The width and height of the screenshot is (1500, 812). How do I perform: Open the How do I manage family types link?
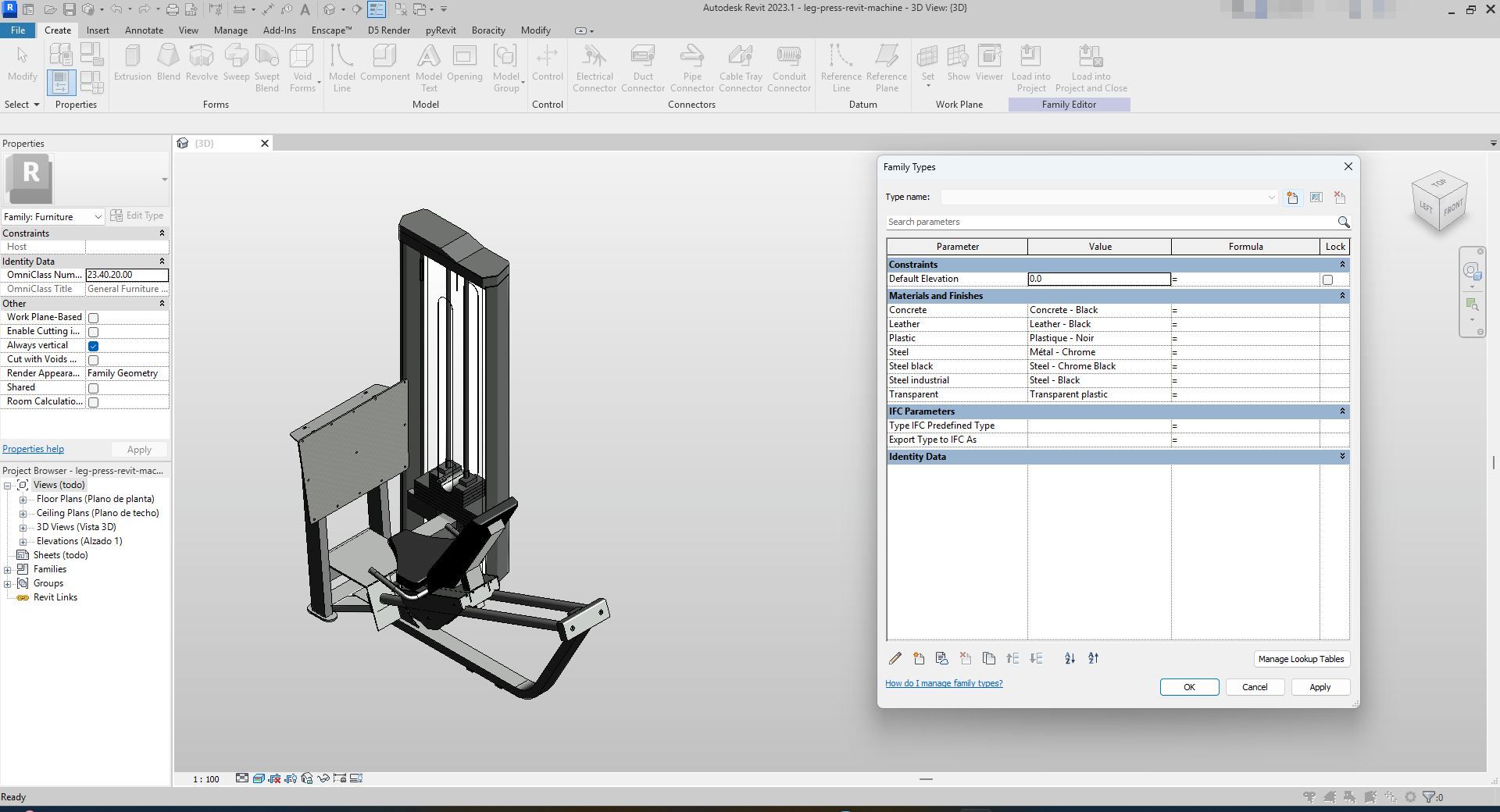pos(944,683)
